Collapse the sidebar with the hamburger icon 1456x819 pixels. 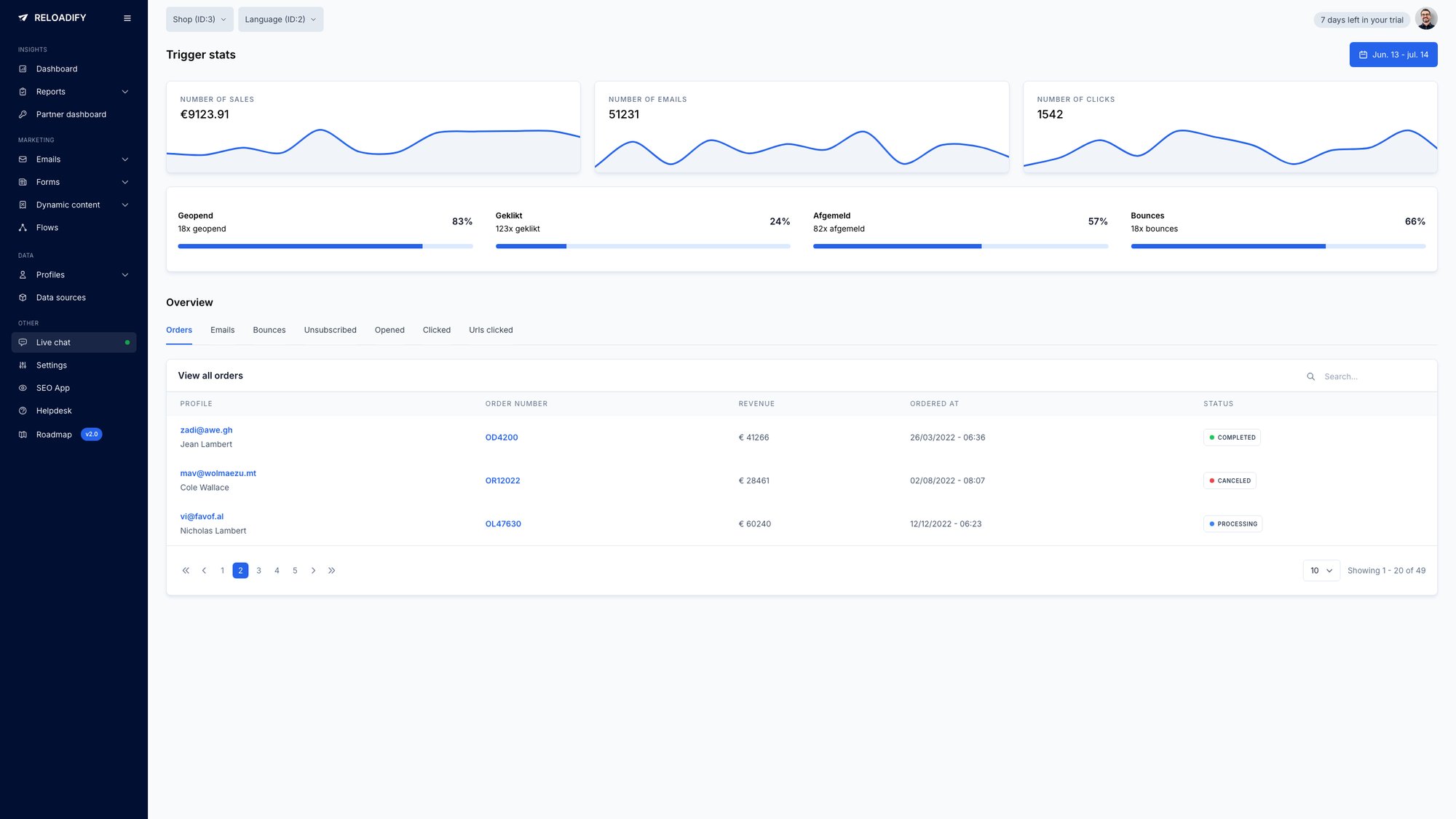(x=127, y=17)
